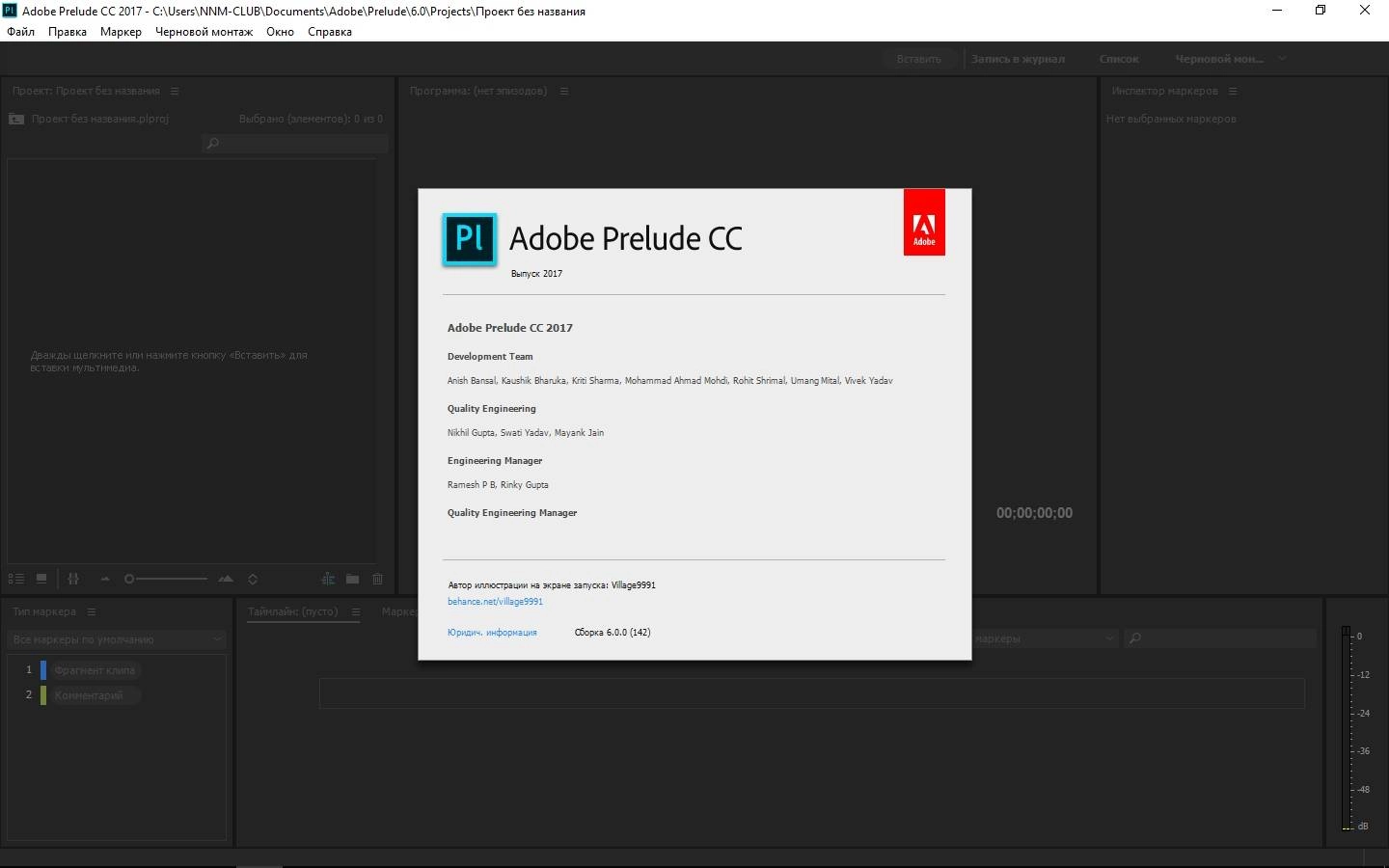Click the Сборка 6.0.0 (142) build text
The image size is (1389, 868).
click(613, 633)
